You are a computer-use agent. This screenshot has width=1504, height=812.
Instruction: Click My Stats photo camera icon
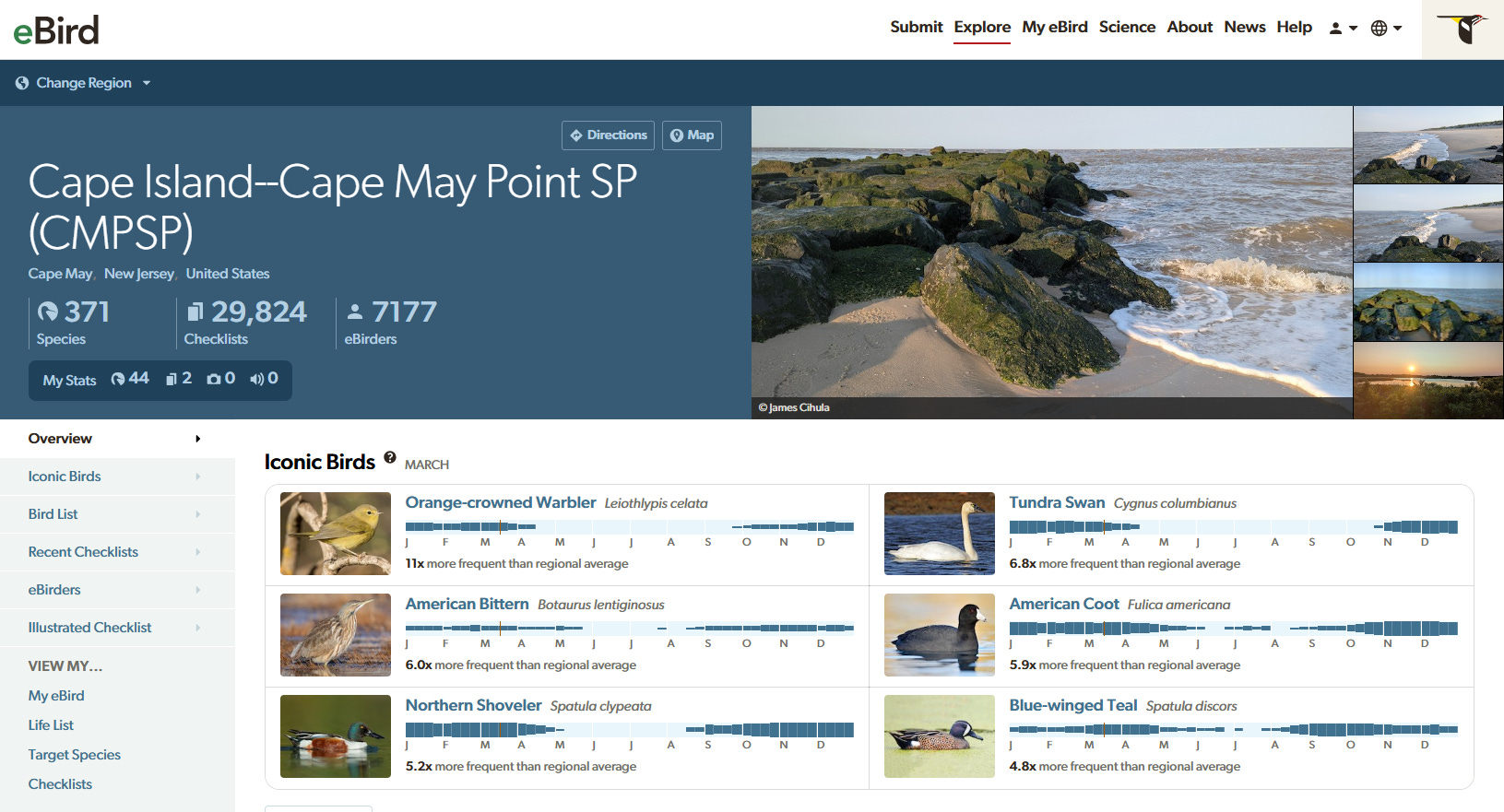coord(214,380)
